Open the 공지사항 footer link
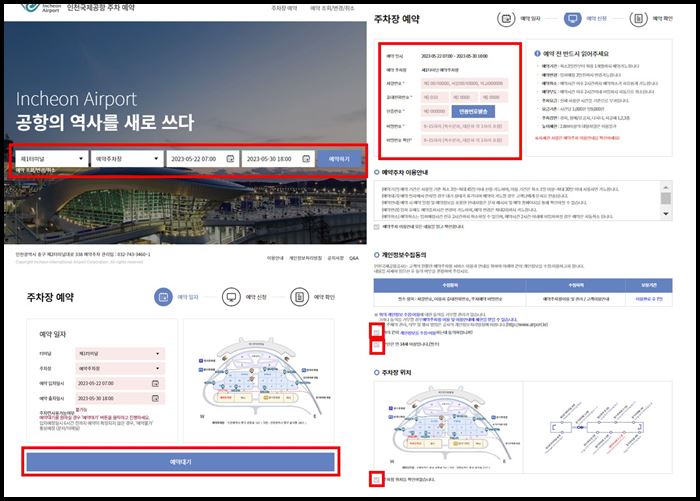This screenshot has height=501, width=700. coord(335,258)
